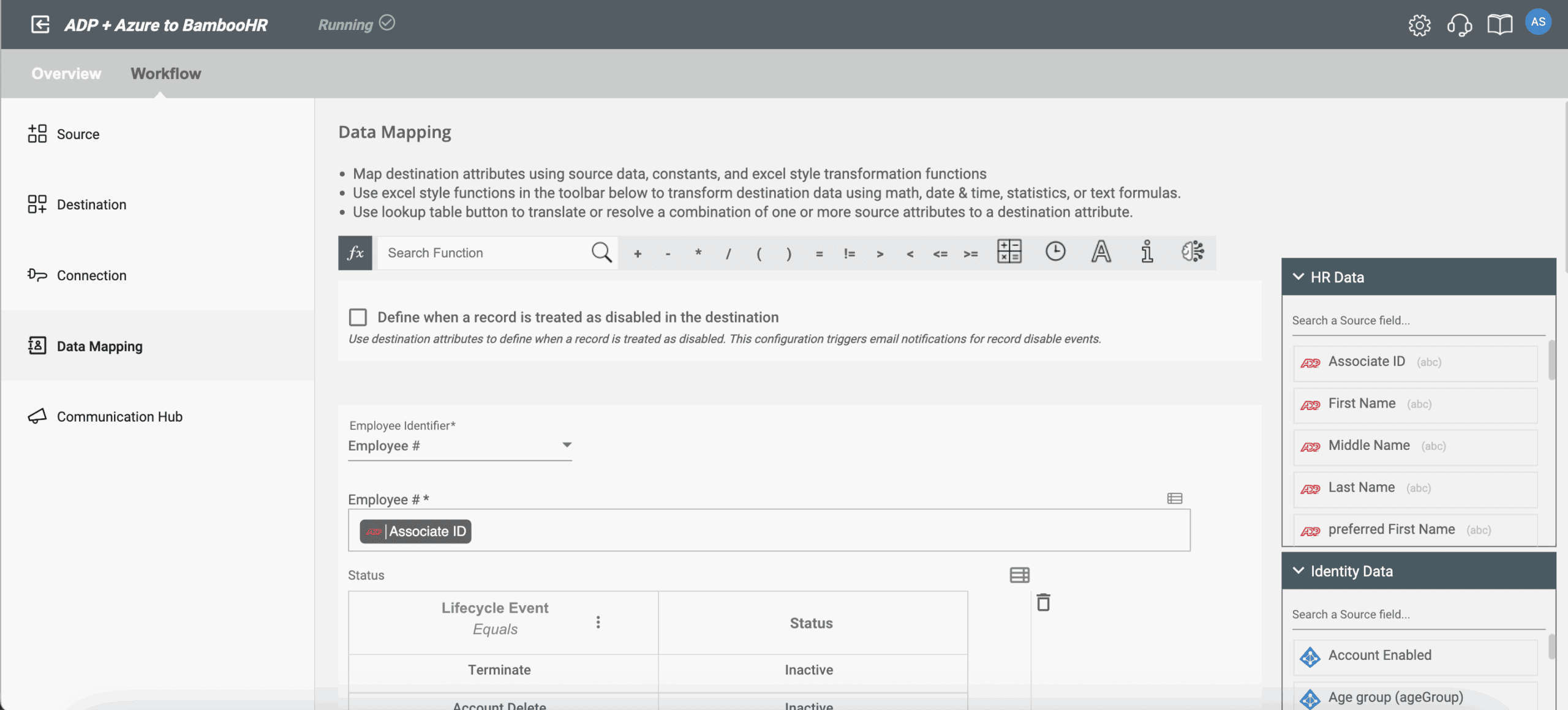The image size is (1568, 710).
Task: Open Communication Hub in sidebar
Action: click(119, 417)
